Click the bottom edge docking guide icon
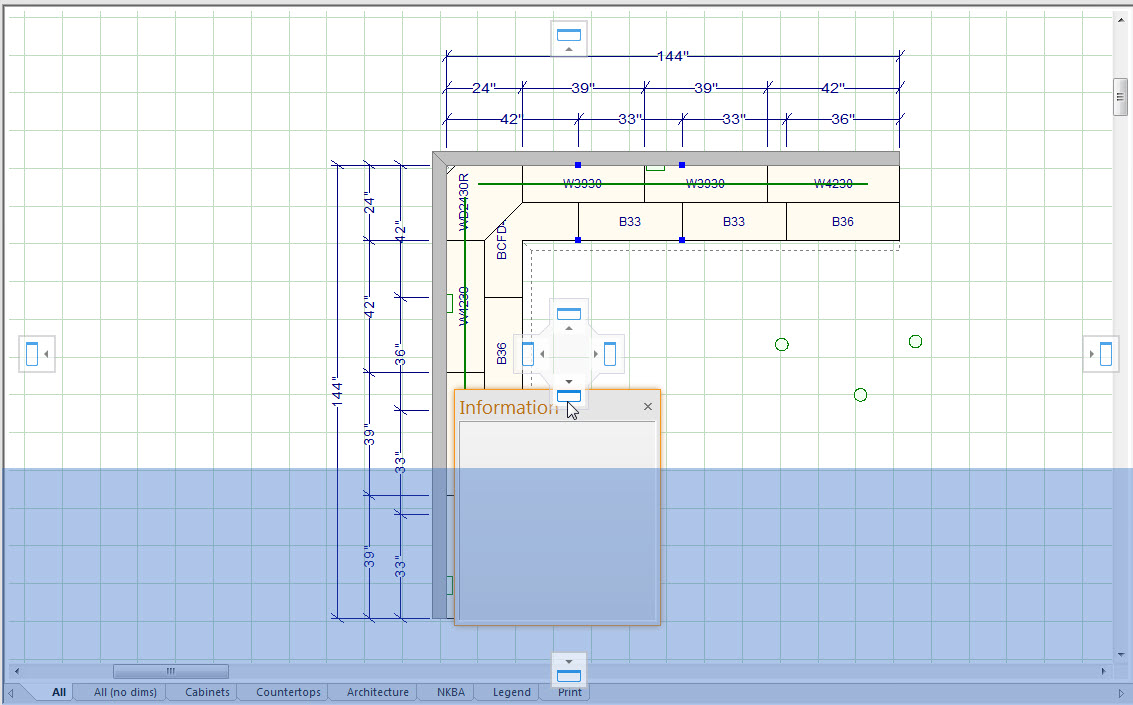 click(x=568, y=672)
